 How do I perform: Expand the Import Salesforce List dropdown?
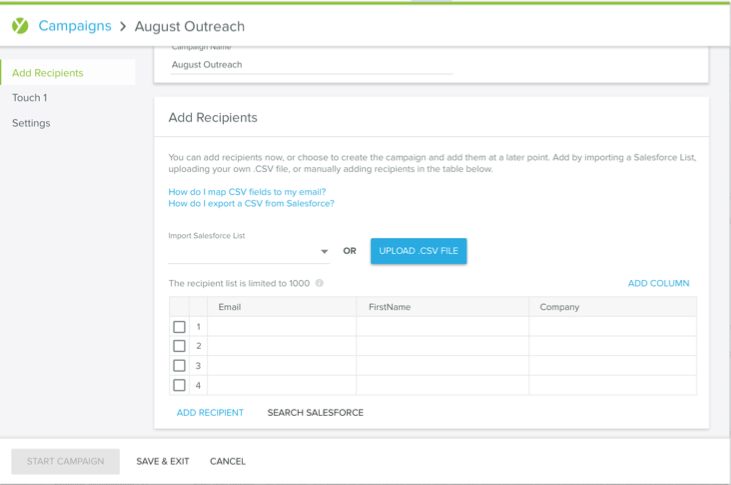[x=249, y=252]
